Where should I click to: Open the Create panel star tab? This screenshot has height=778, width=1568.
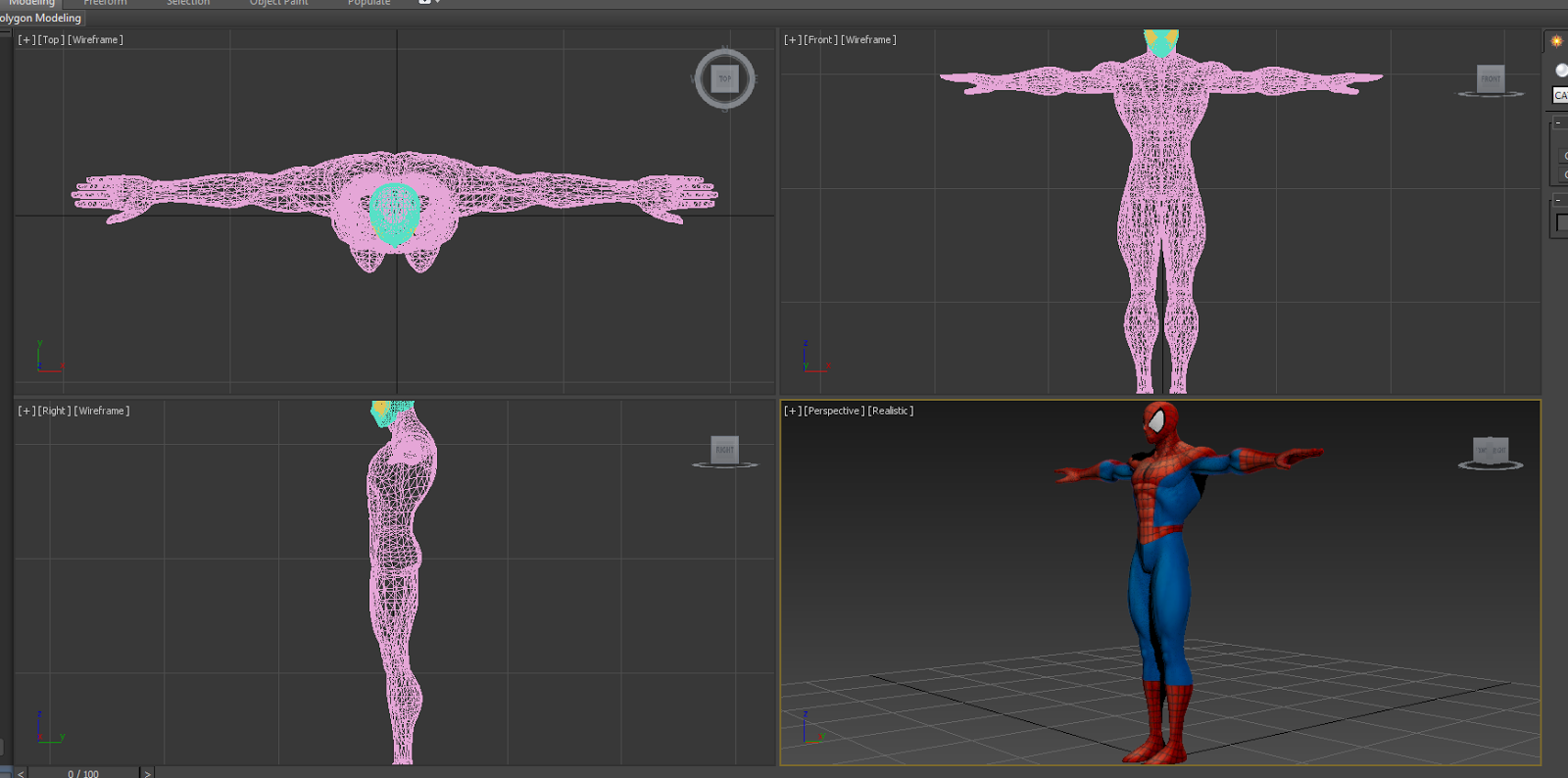click(x=1556, y=41)
